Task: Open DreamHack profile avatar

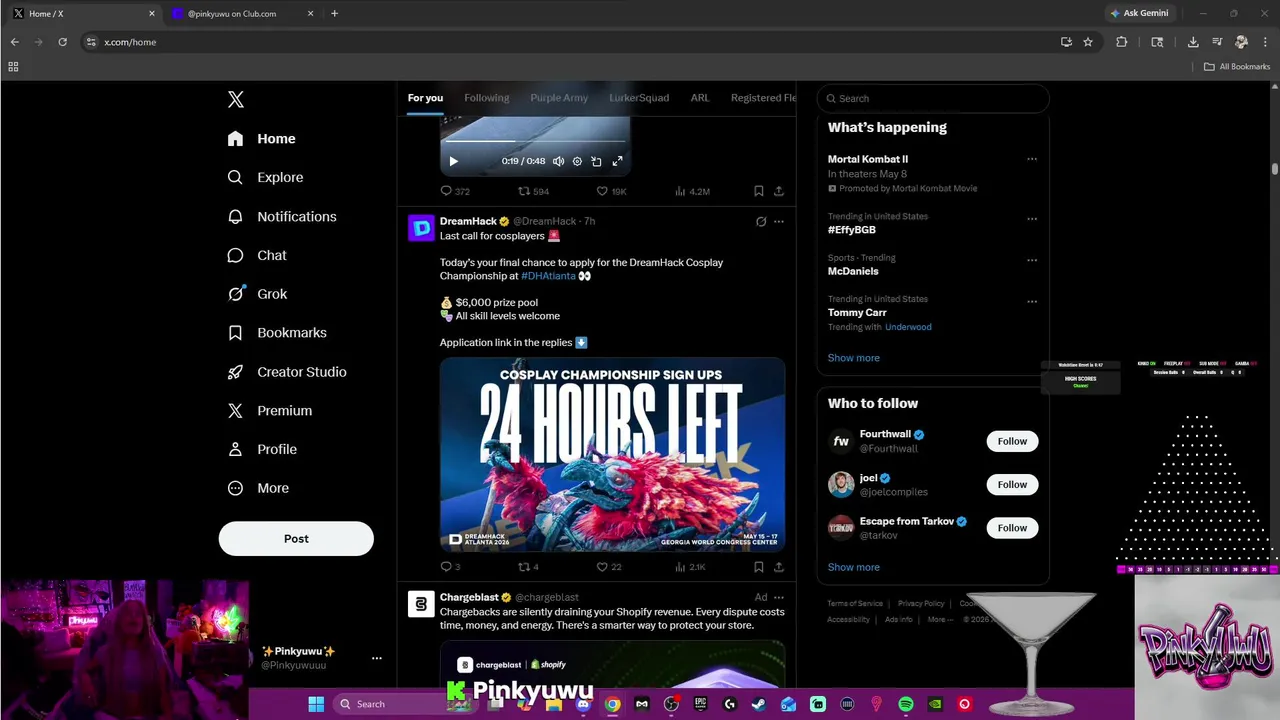Action: 421,228
